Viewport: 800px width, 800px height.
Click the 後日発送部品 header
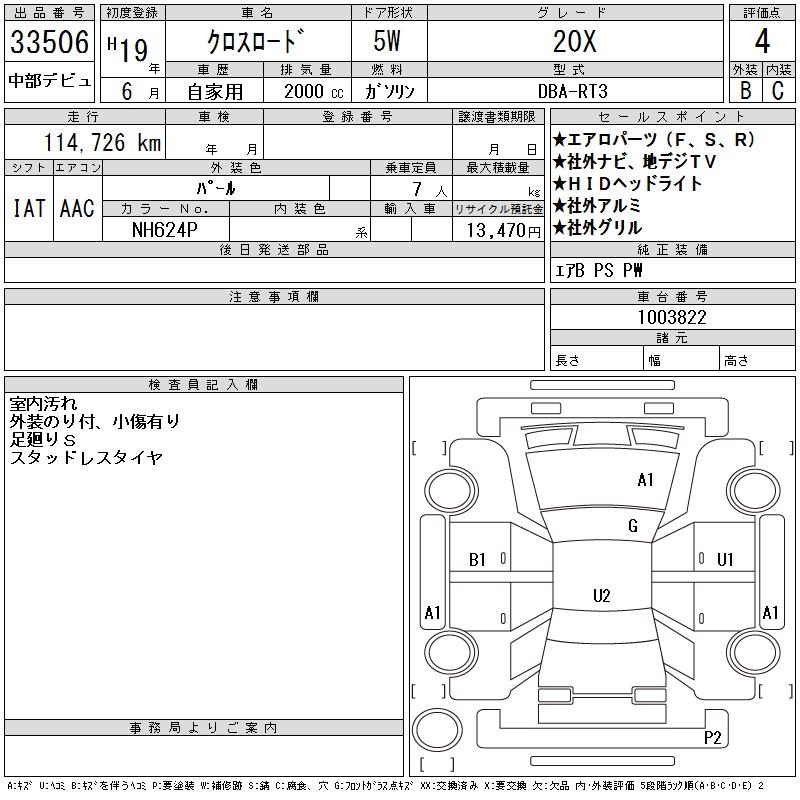[274, 249]
